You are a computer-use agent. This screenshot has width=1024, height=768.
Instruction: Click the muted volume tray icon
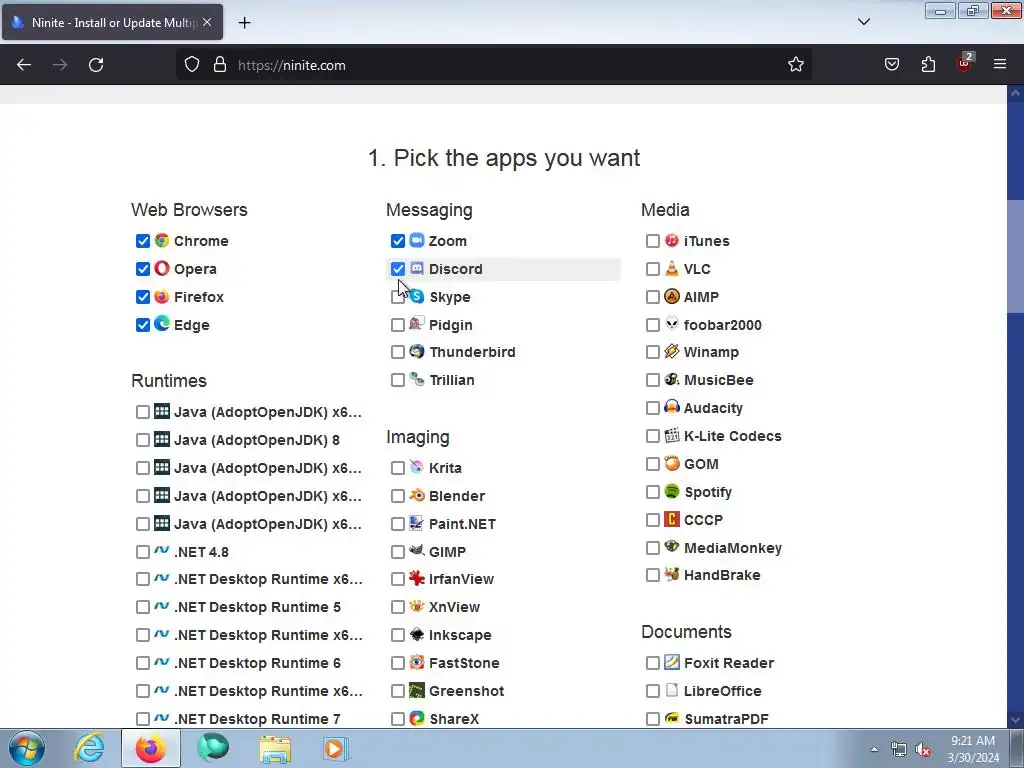923,749
